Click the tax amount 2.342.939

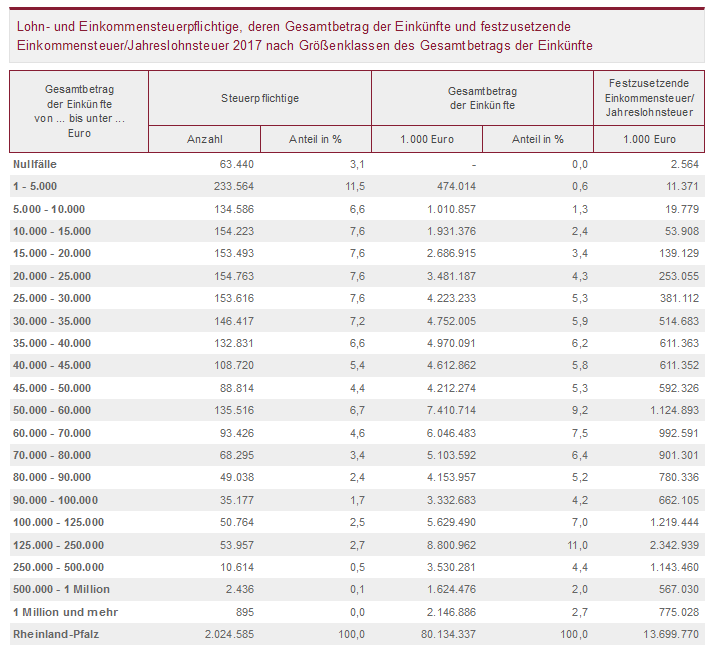tap(671, 545)
